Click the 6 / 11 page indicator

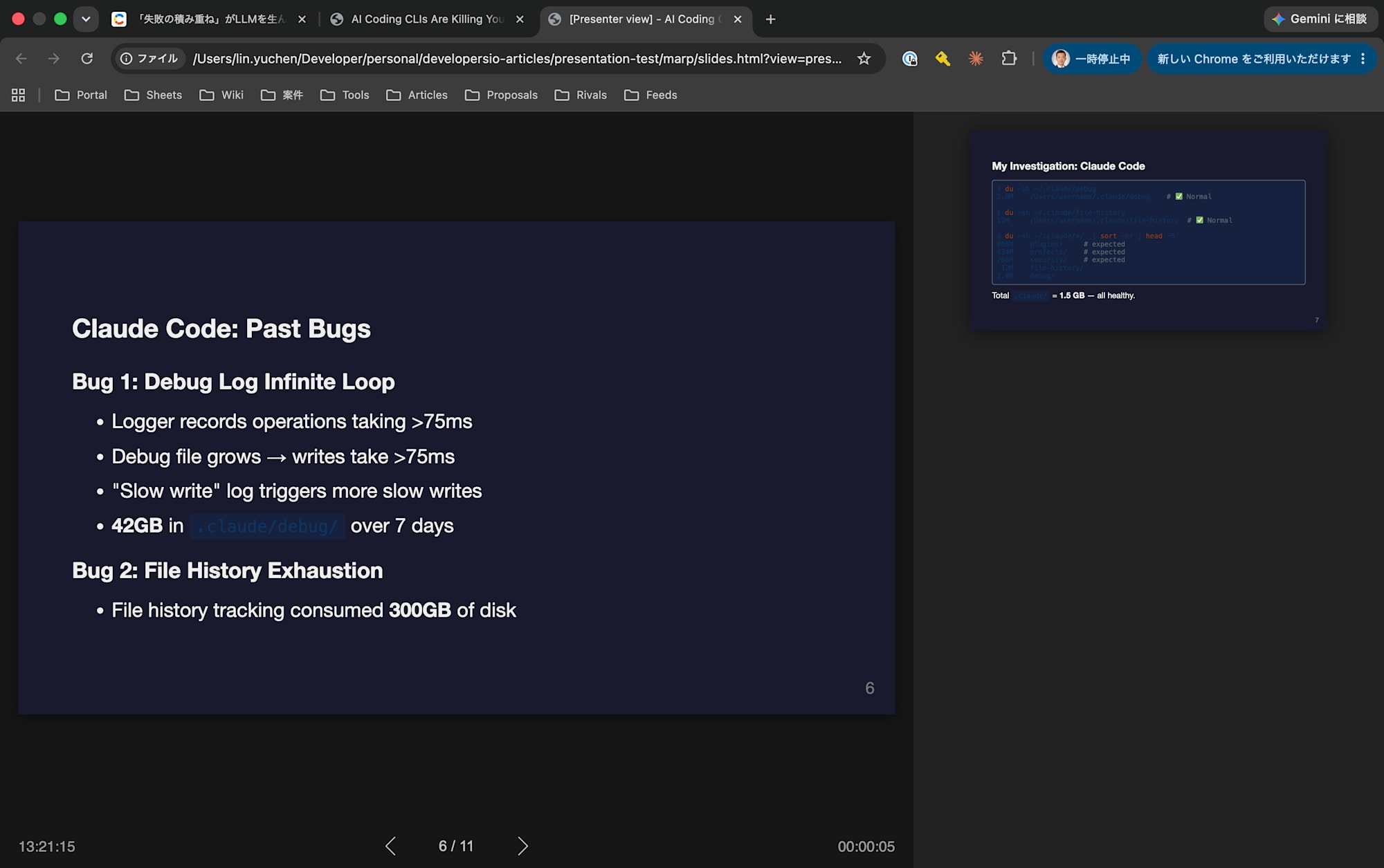pos(456,846)
